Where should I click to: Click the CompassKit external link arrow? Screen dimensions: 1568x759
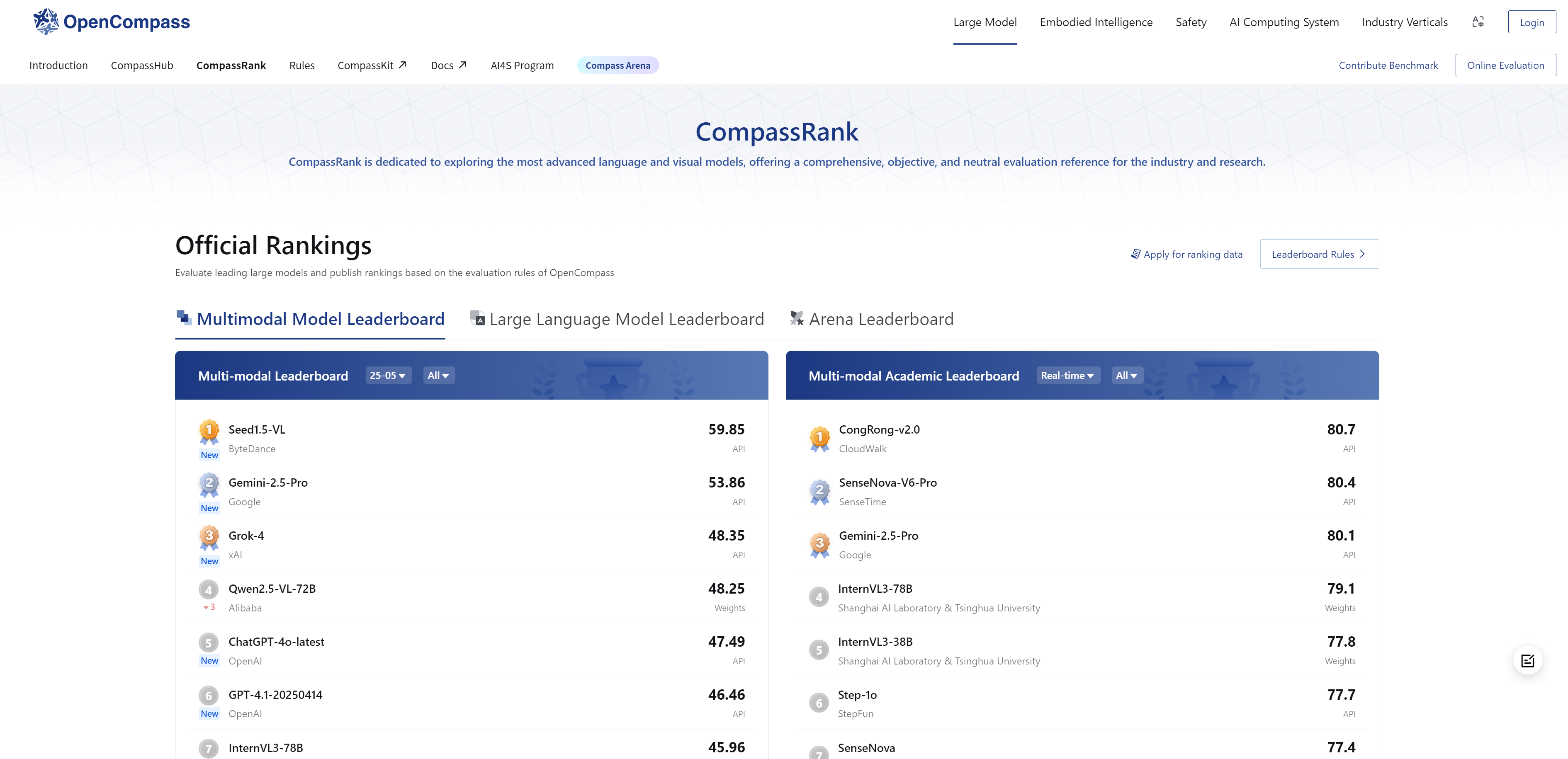[402, 65]
